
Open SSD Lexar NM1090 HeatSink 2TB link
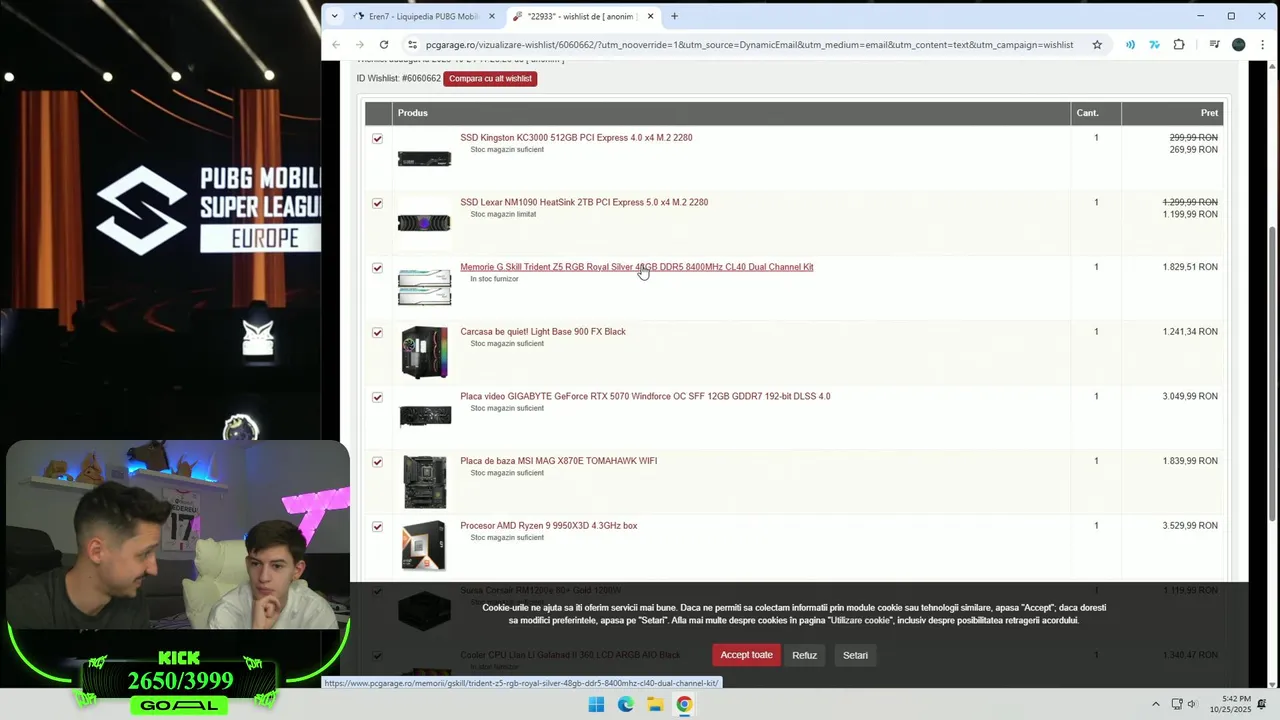(584, 202)
